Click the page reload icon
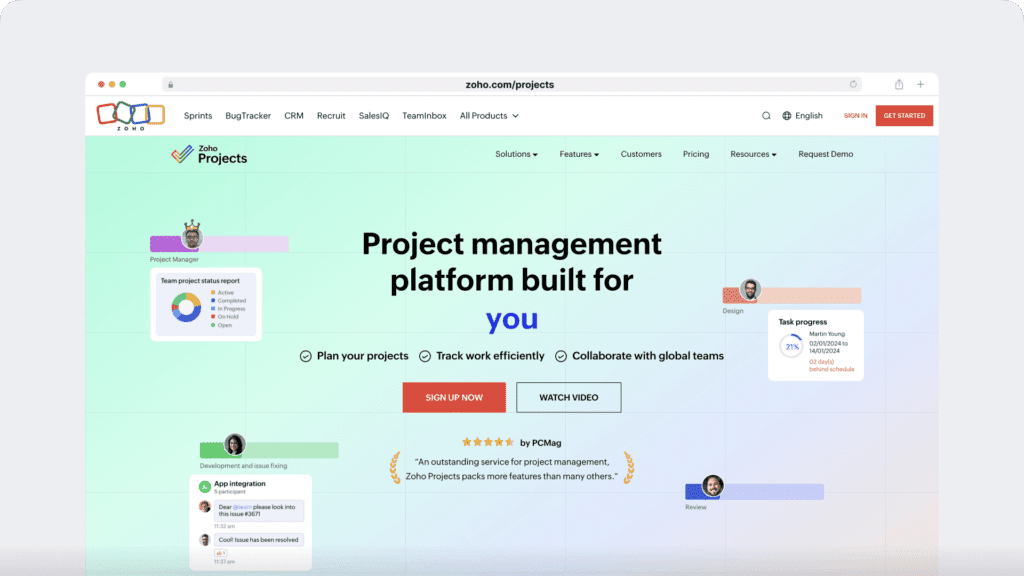Viewport: 1024px width, 576px height. click(853, 84)
